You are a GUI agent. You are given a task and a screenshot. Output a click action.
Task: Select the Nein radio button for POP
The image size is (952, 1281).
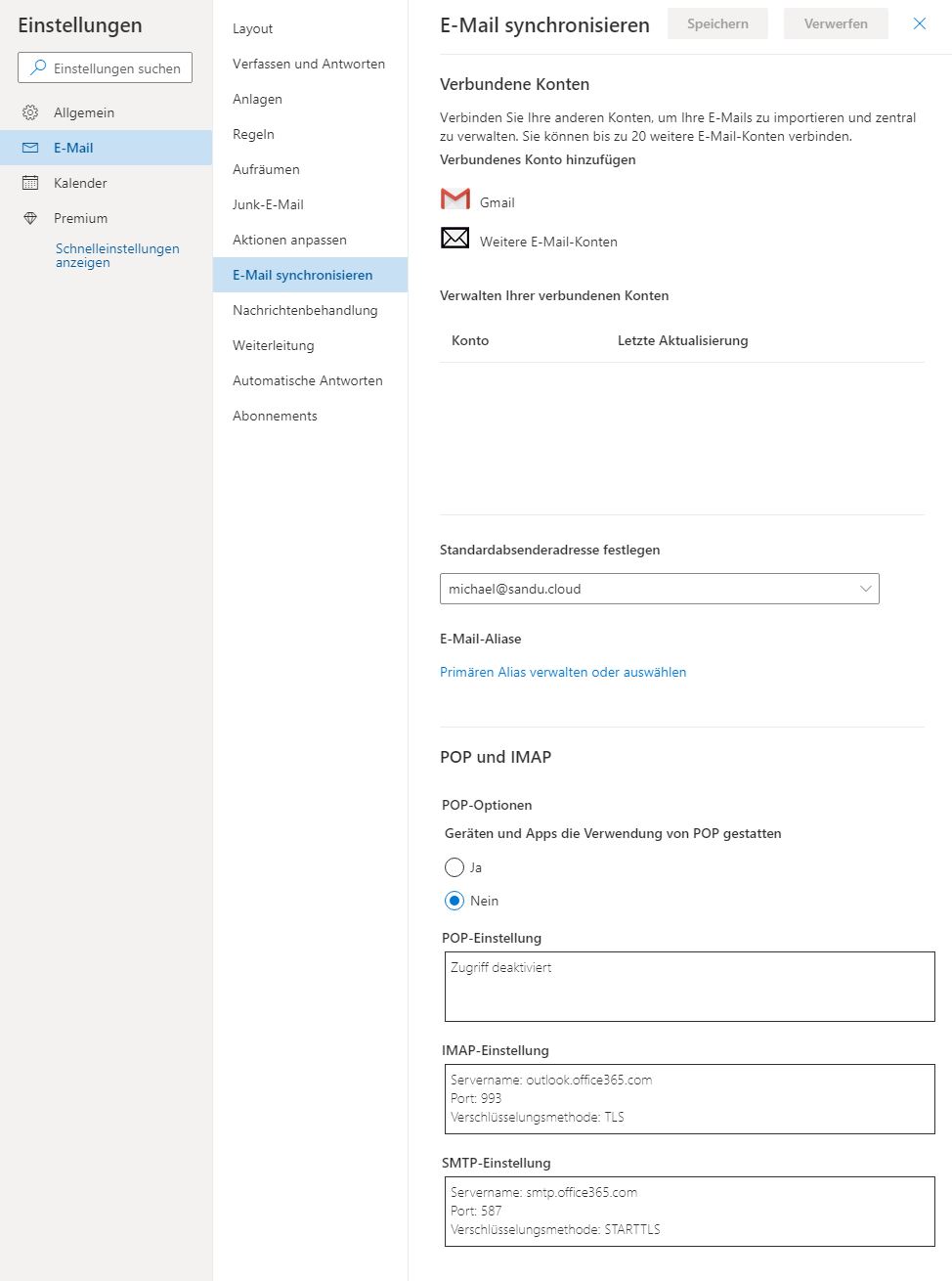click(454, 901)
